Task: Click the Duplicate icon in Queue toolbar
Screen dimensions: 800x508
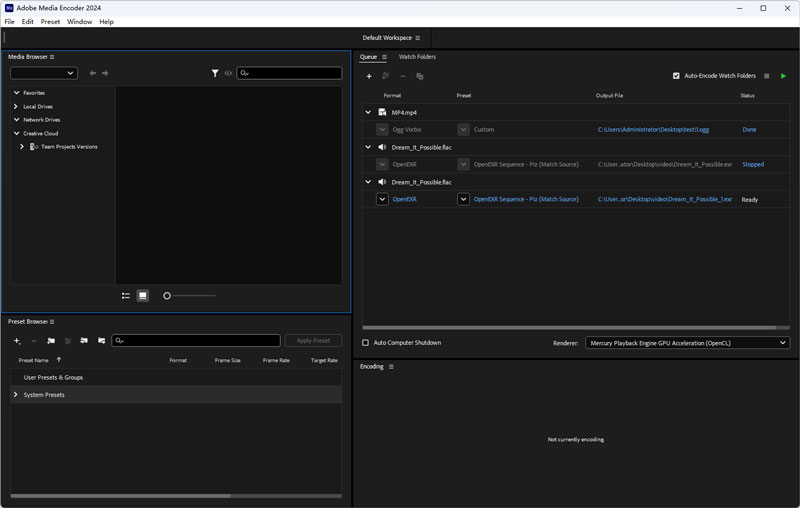Action: pyautogui.click(x=419, y=77)
